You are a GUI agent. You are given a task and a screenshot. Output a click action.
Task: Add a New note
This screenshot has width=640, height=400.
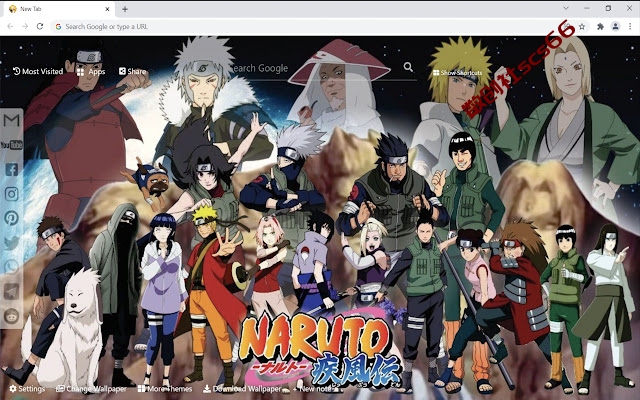click(313, 389)
